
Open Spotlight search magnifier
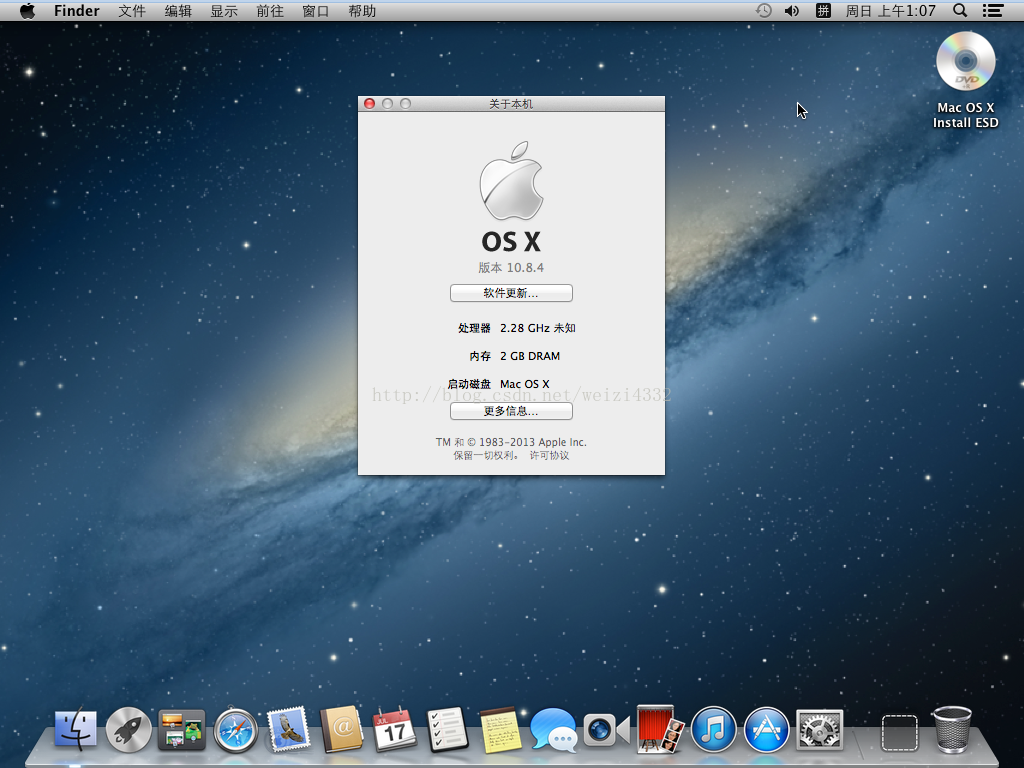pyautogui.click(x=960, y=10)
